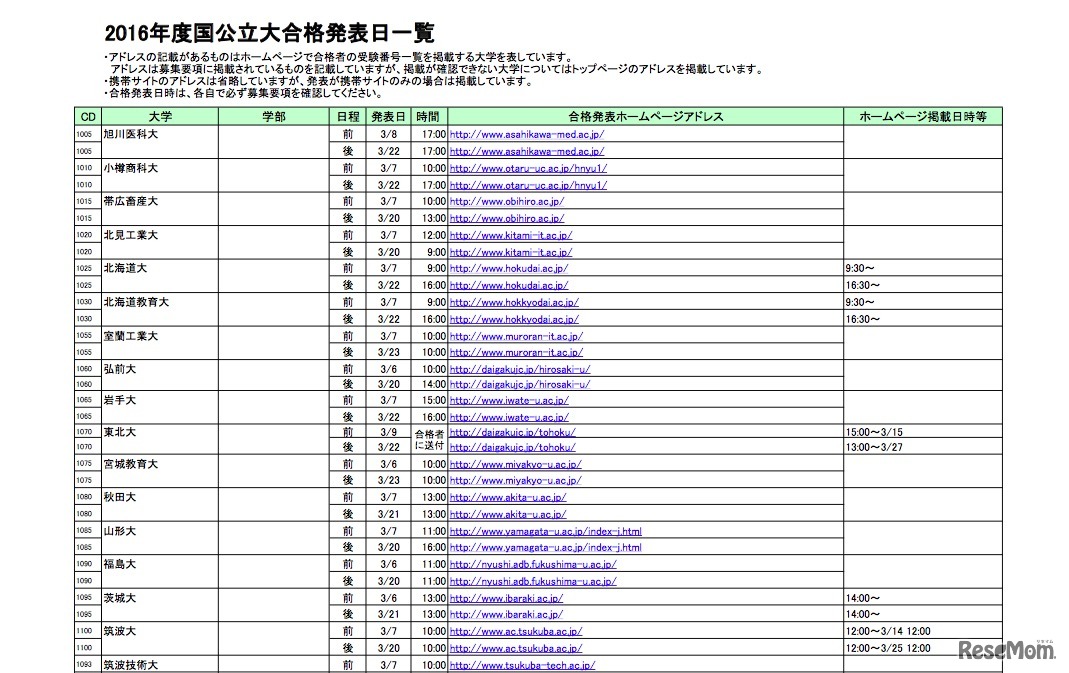1069x673 pixels.
Task: Click the Hokudai homepage link
Action: tap(510, 269)
